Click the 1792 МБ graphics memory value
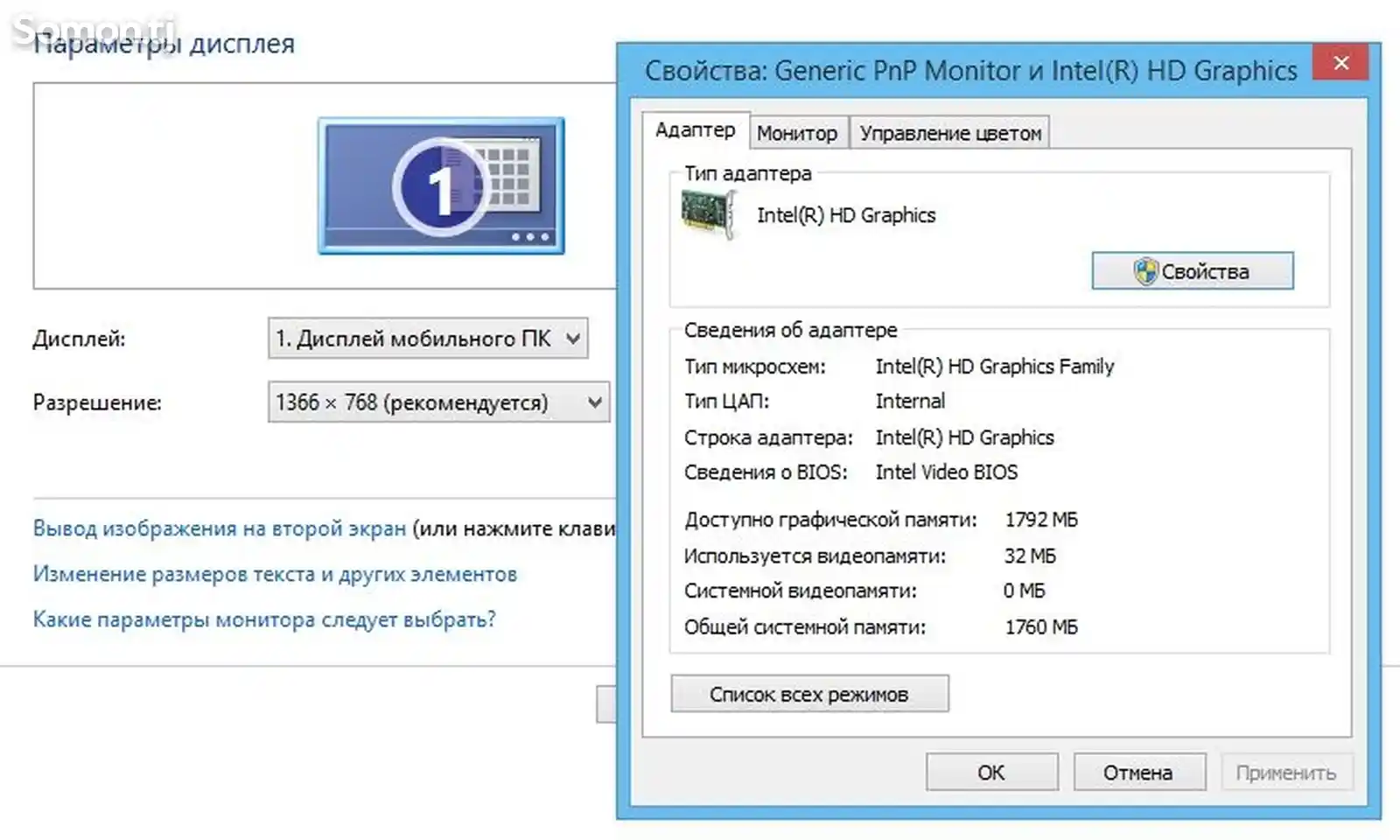The width and height of the screenshot is (1400, 840). coord(1041,520)
